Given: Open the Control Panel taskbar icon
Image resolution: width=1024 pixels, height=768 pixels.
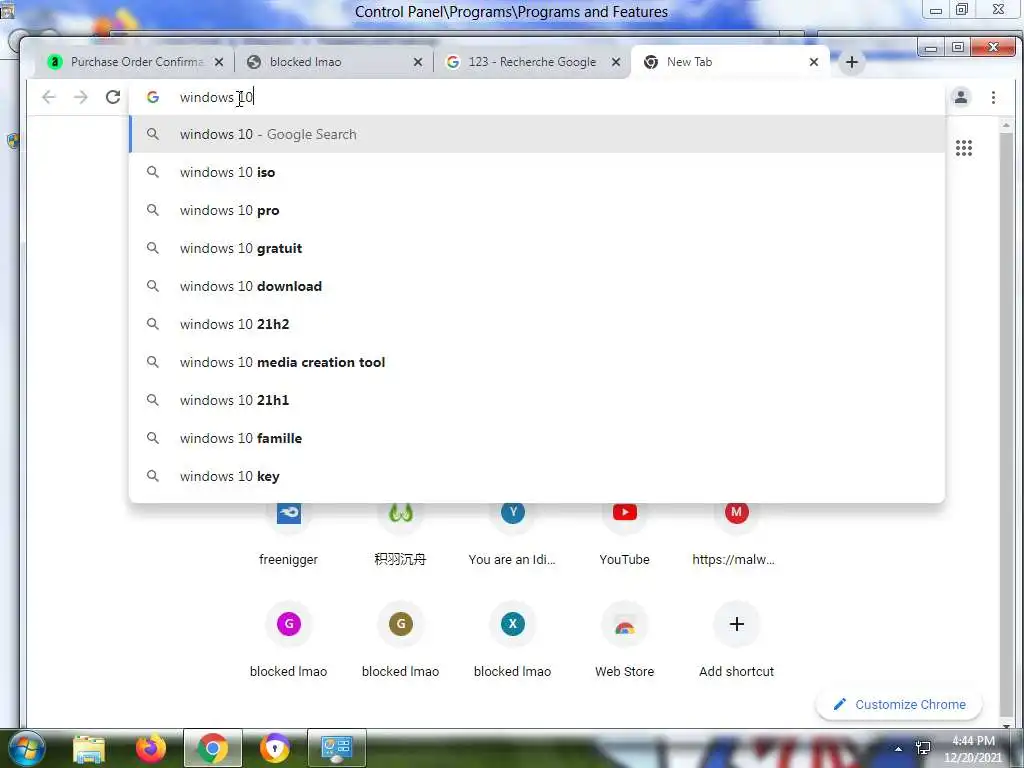Looking at the screenshot, I should pos(336,748).
